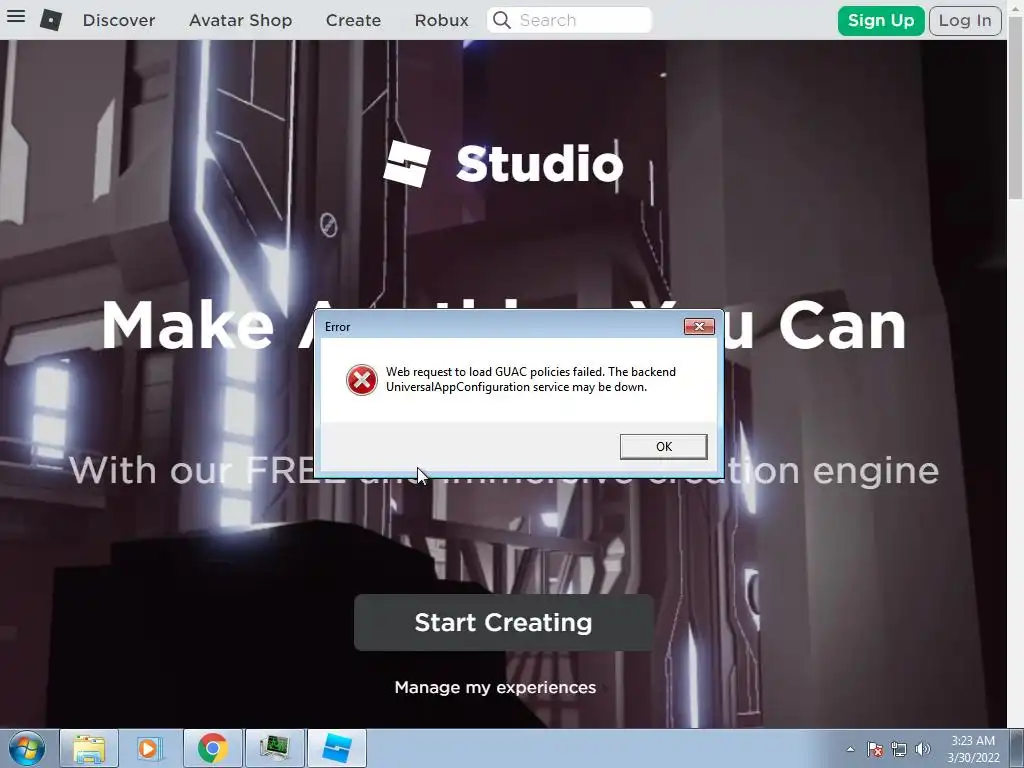
Task: Open Manage my experiences link
Action: click(x=495, y=687)
